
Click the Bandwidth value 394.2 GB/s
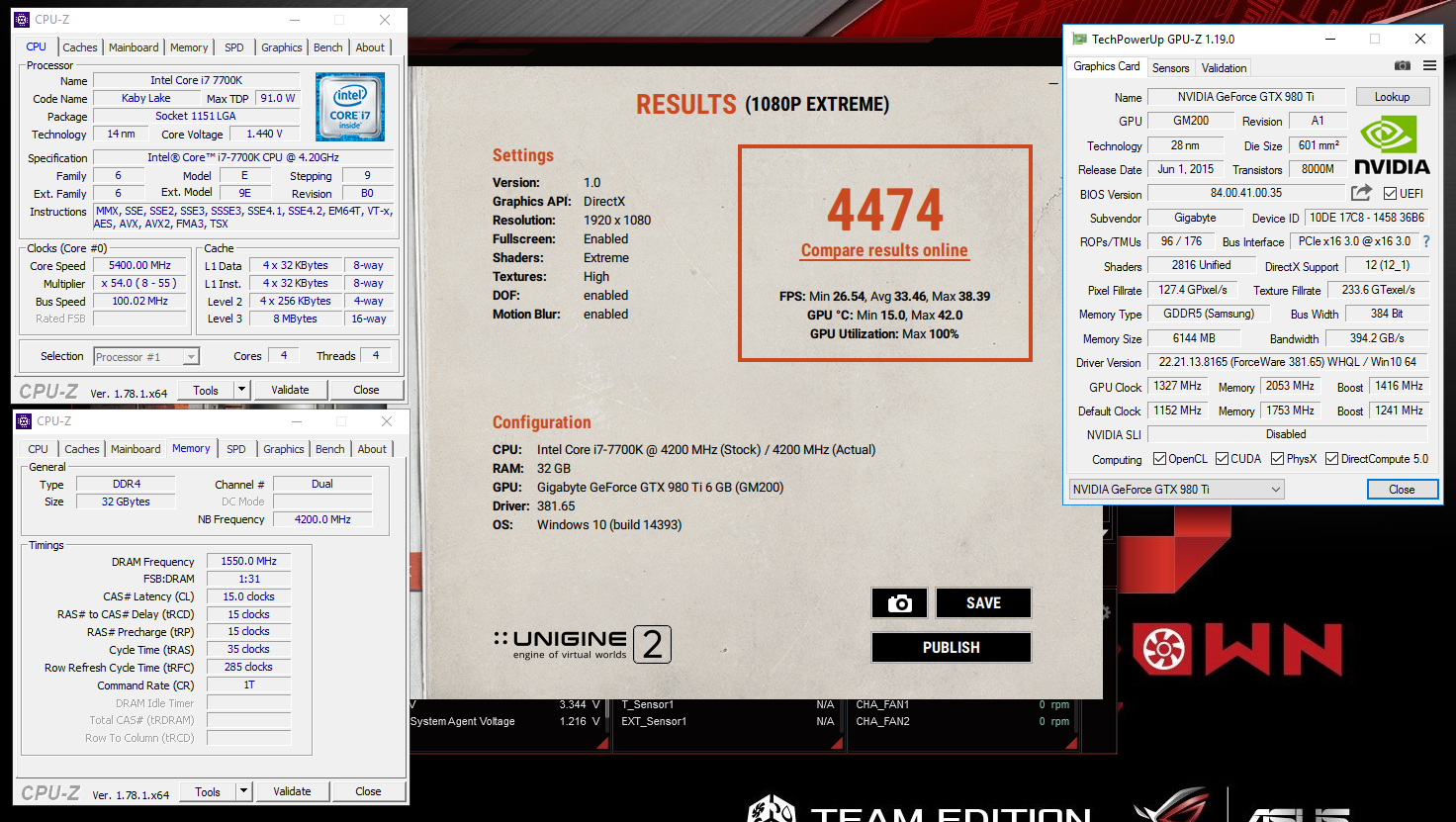click(x=1377, y=338)
